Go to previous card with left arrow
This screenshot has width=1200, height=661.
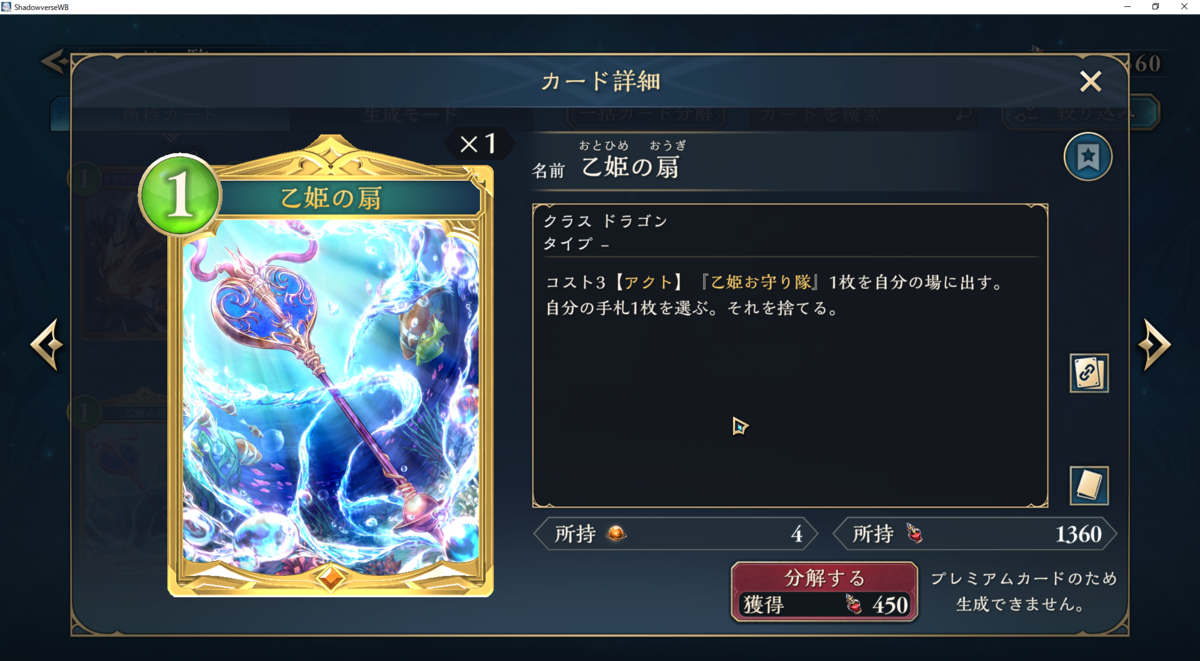click(x=47, y=345)
